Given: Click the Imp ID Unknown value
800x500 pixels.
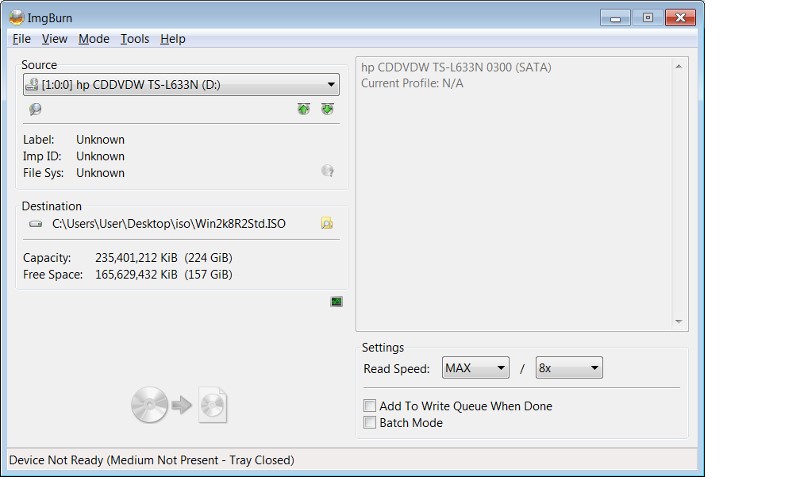Looking at the screenshot, I should tap(101, 156).
